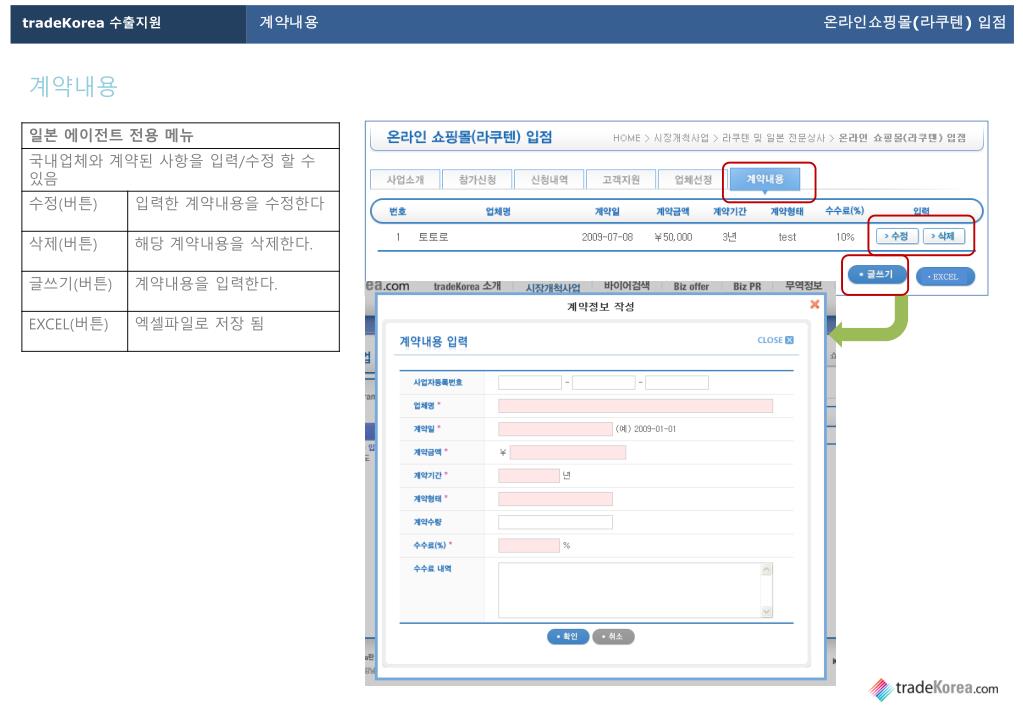Focus the 업체명 input field
Screen dimensions: 1023x722
pyautogui.click(x=635, y=406)
